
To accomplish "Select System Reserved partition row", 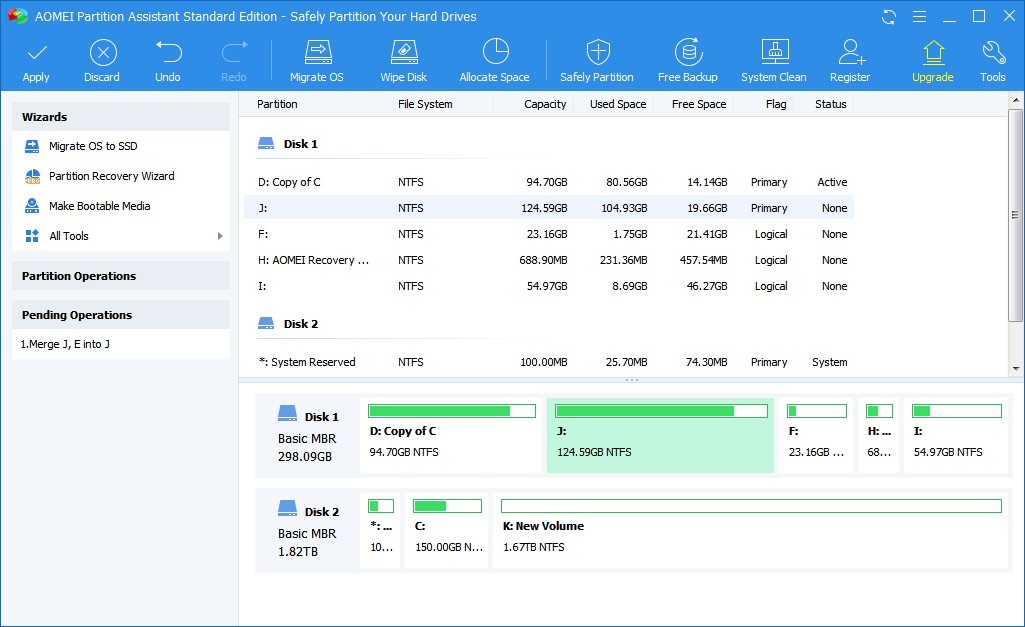I will pyautogui.click(x=549, y=362).
